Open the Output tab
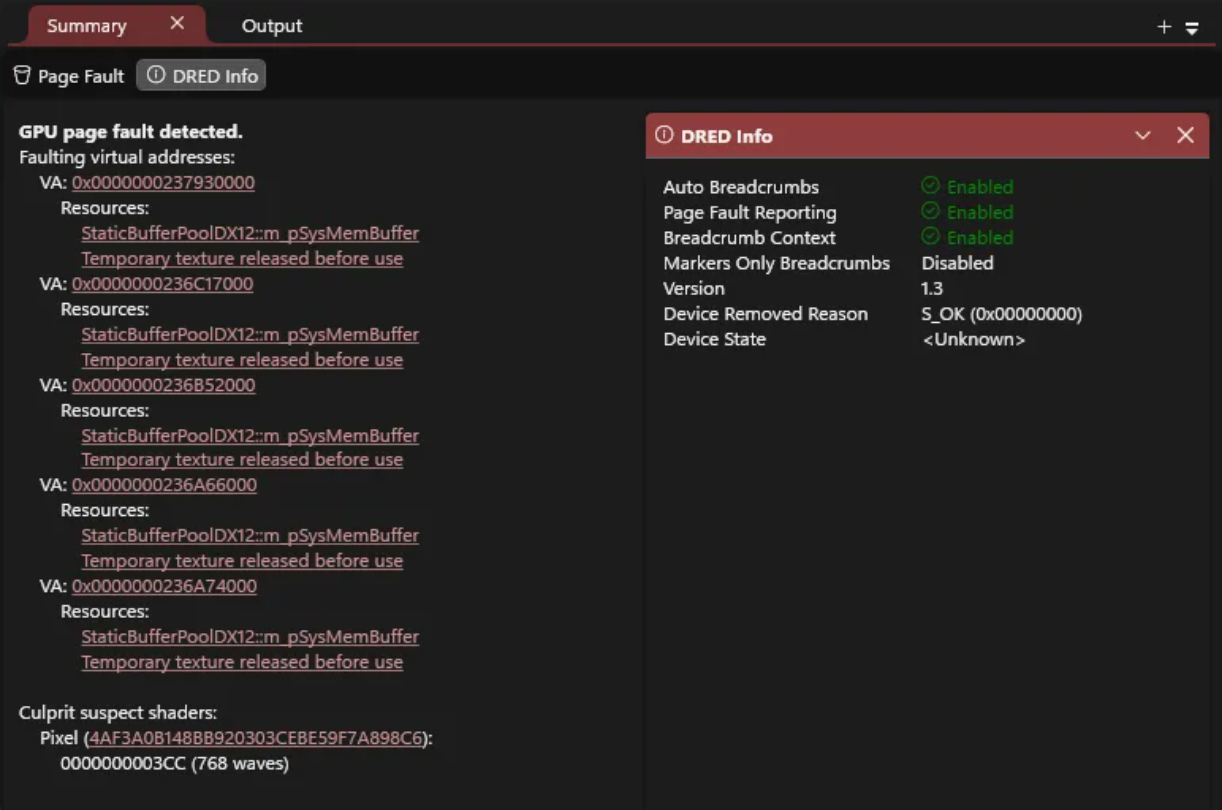This screenshot has height=810, width=1222. [272, 26]
